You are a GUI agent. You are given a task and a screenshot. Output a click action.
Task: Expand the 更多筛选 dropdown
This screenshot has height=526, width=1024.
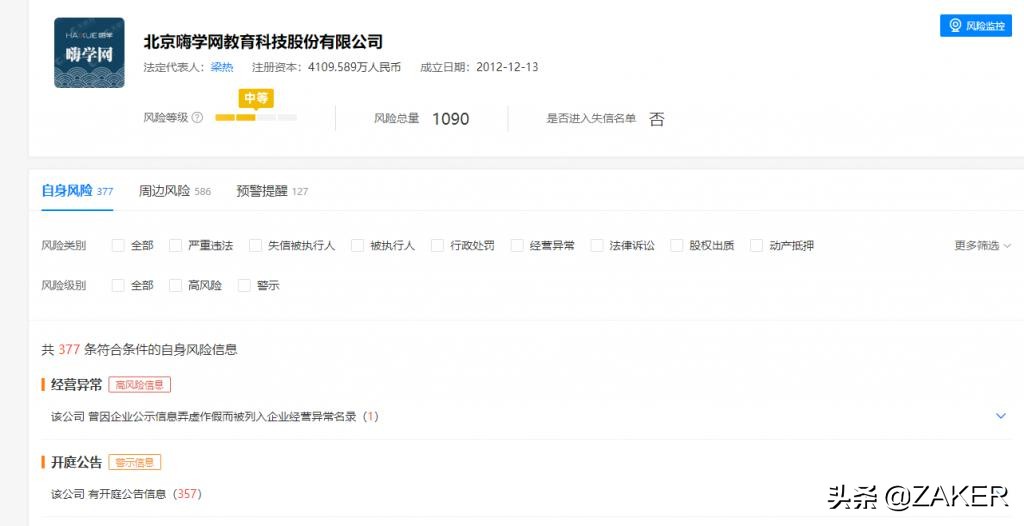(x=983, y=246)
